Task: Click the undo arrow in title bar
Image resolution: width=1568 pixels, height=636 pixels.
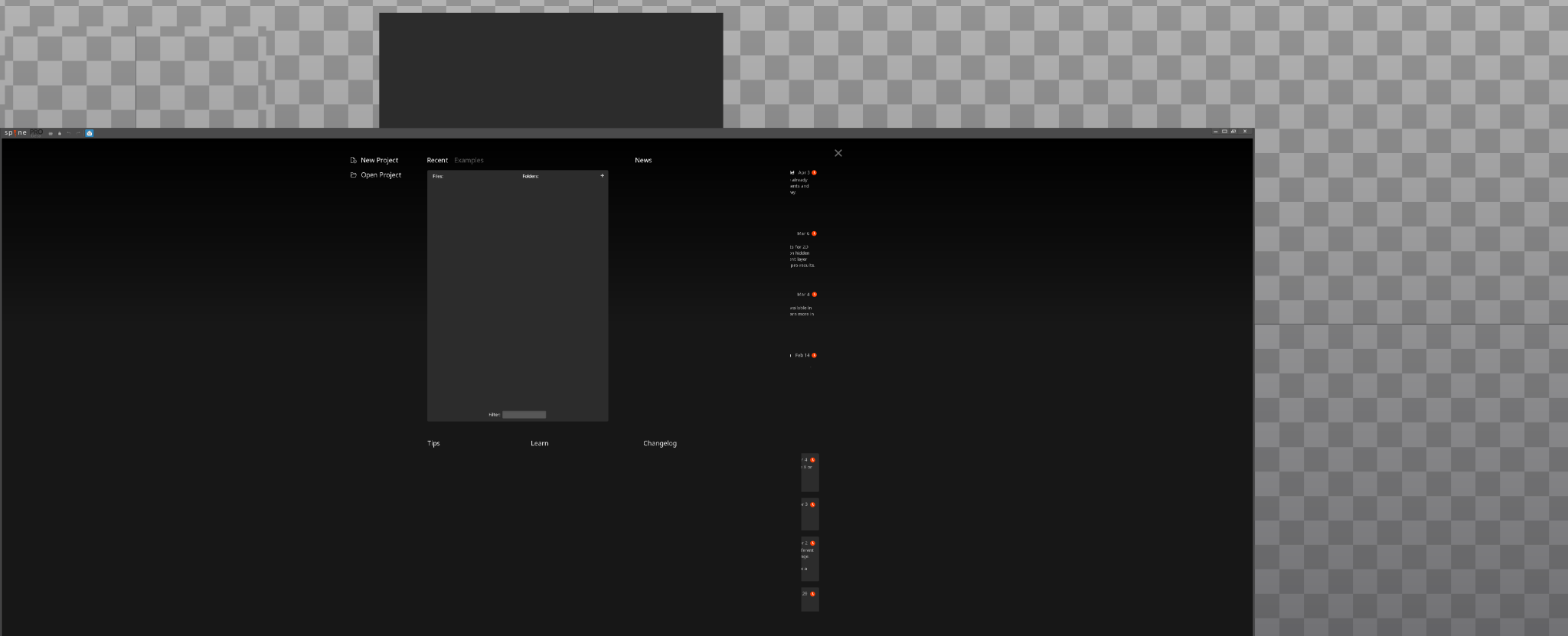Action: tap(69, 133)
